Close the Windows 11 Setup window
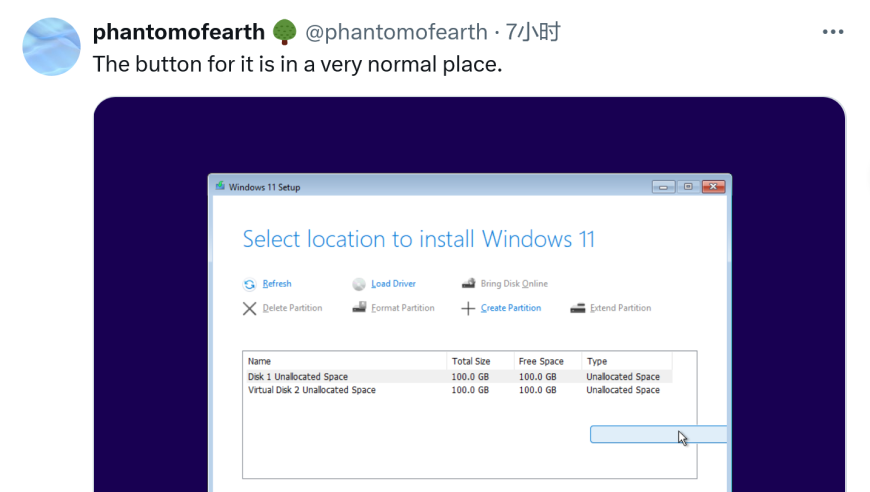Viewport: 870px width, 492px height. click(x=714, y=187)
